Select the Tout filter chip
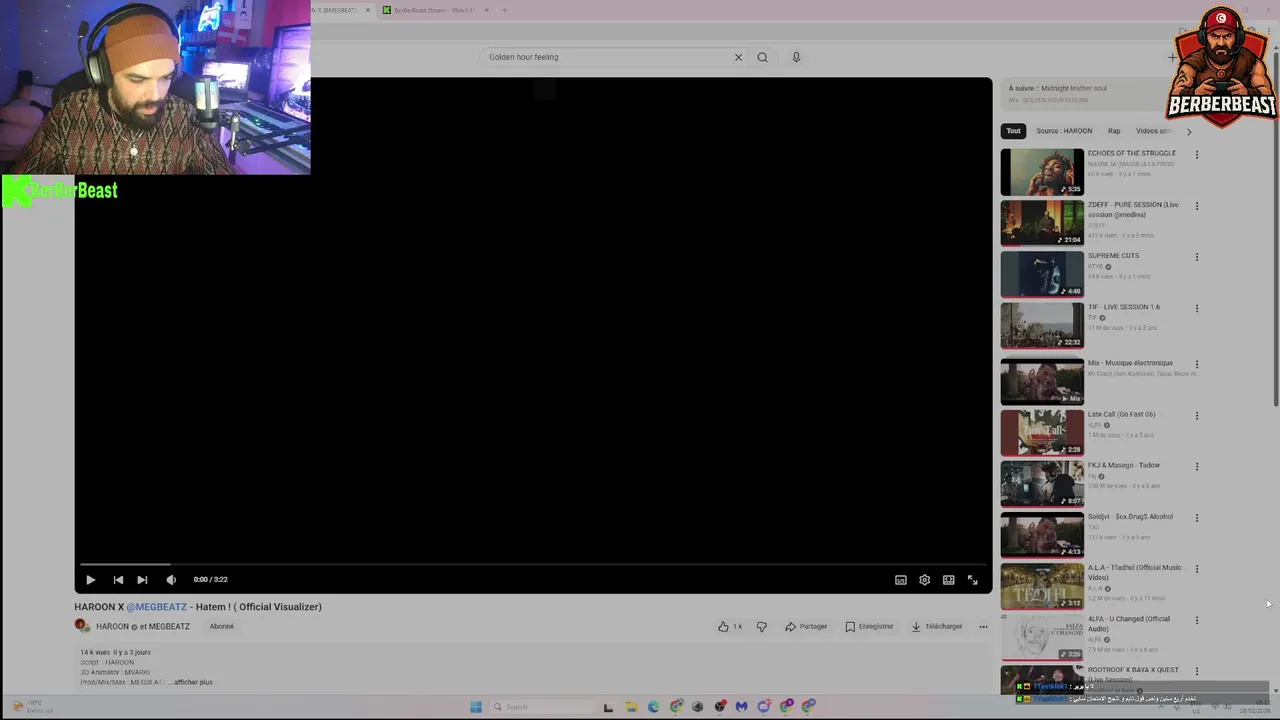Image resolution: width=1280 pixels, height=720 pixels. pos(1013,131)
